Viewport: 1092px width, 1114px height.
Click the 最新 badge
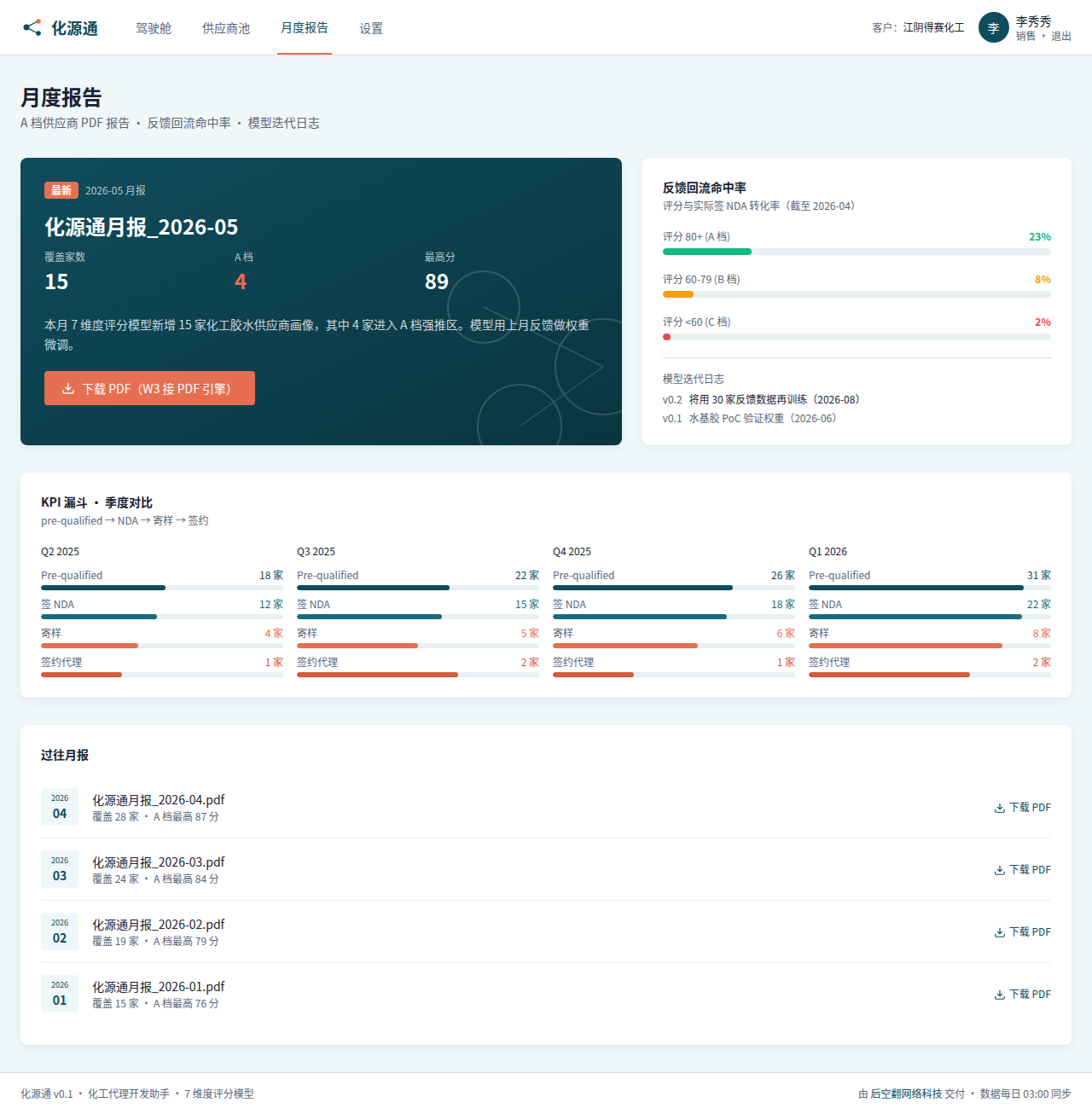click(61, 190)
